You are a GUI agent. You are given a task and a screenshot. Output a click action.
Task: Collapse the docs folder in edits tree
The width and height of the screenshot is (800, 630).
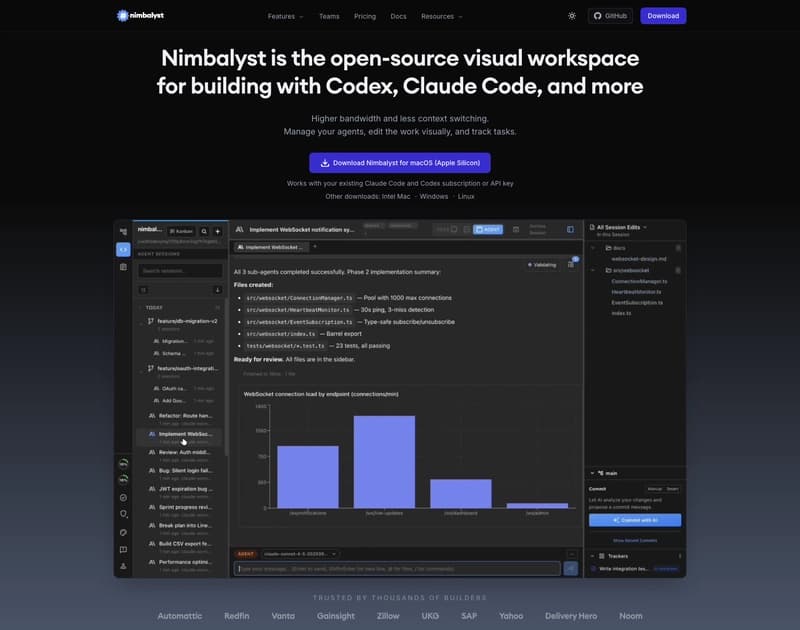coord(593,248)
